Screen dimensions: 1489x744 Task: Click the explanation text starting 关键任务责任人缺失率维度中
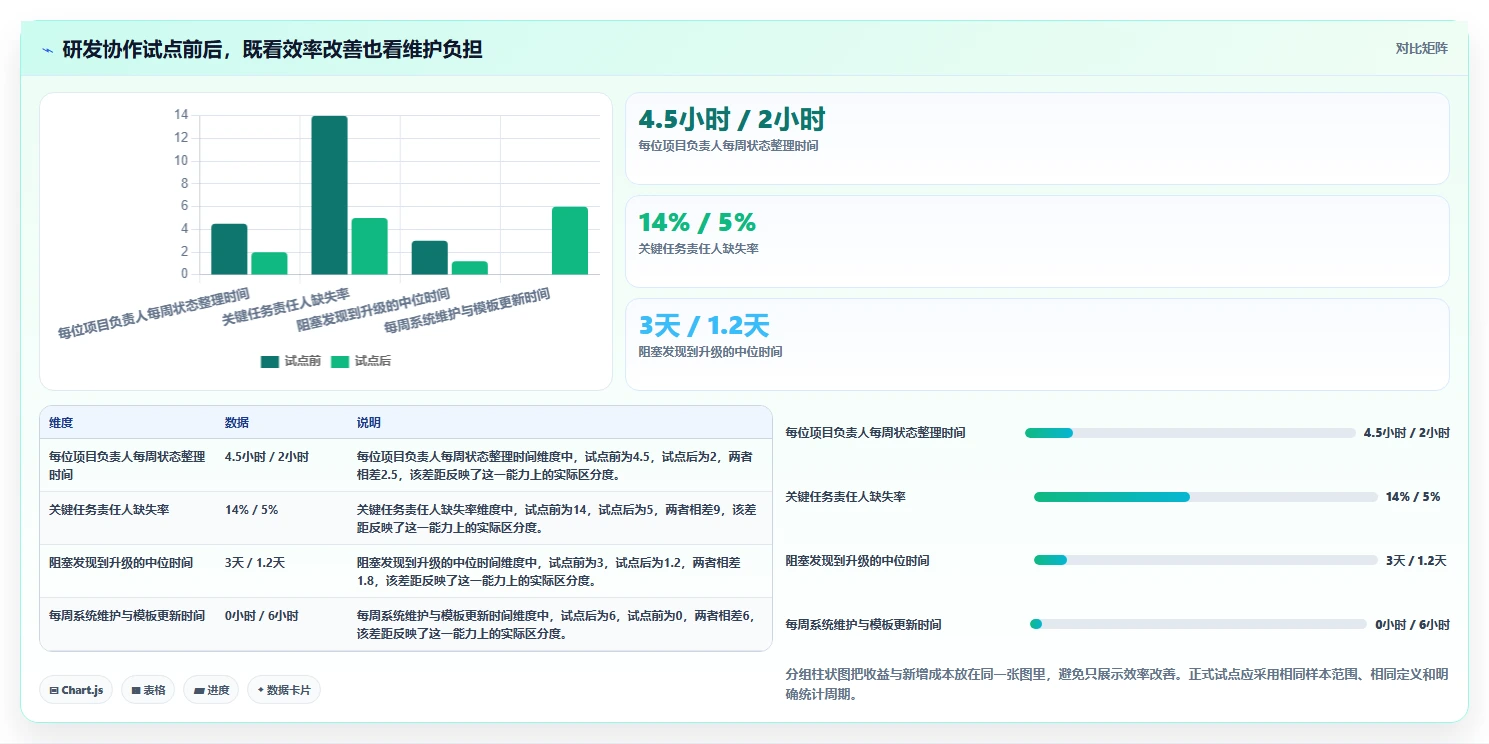(x=557, y=518)
